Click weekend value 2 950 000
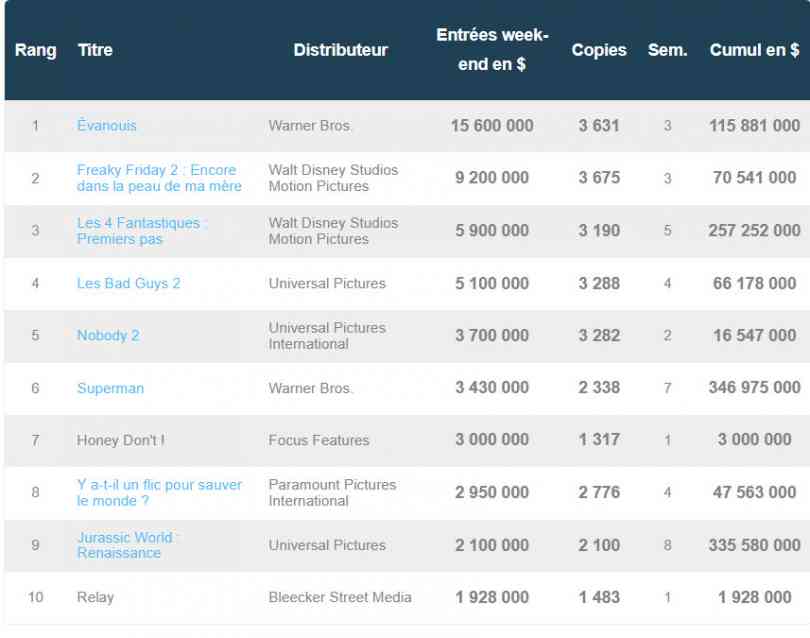The width and height of the screenshot is (810, 638). (x=492, y=492)
